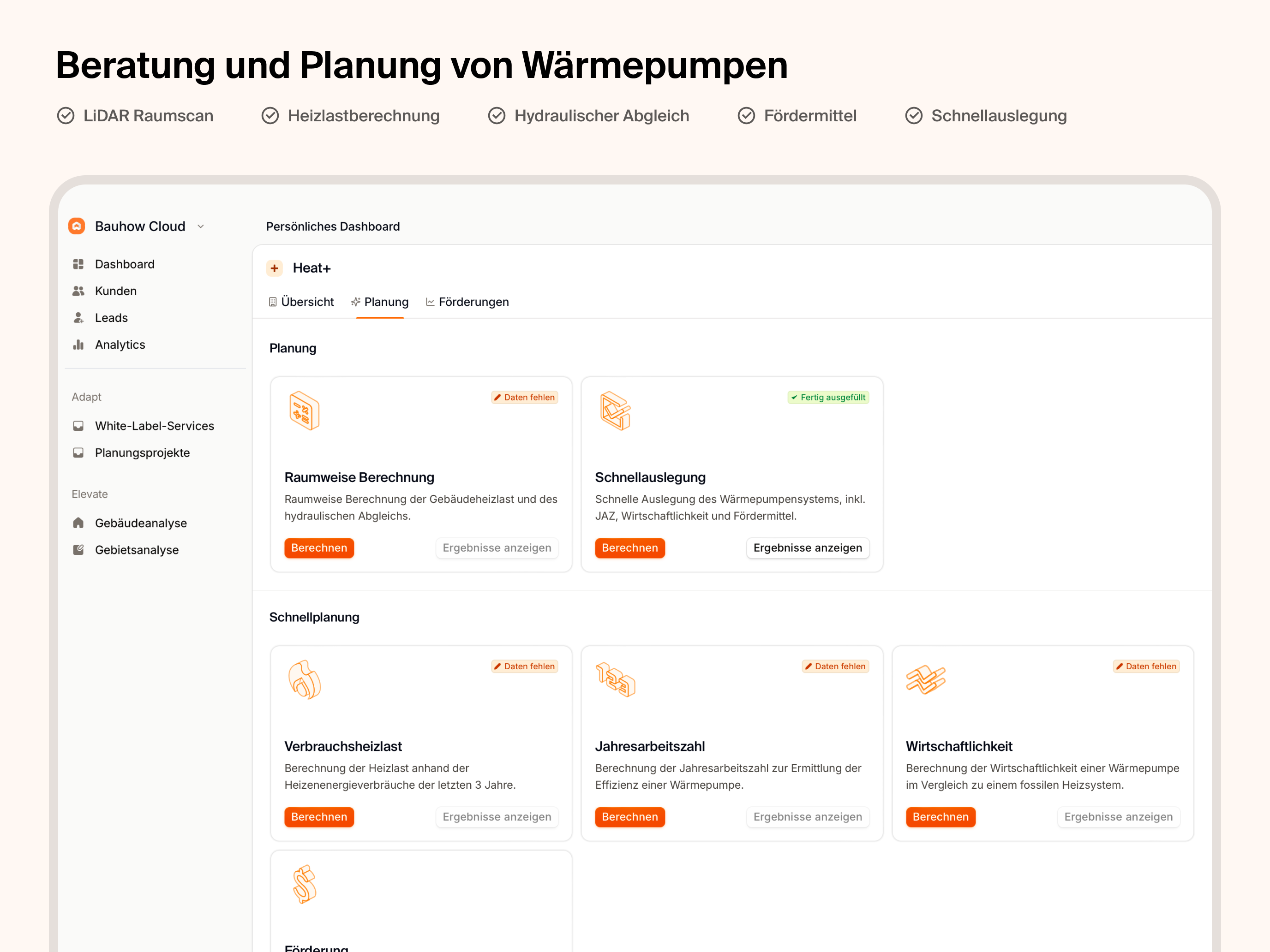
Task: Click Berechnen on Wirtschaftlichkeit card
Action: 941,817
